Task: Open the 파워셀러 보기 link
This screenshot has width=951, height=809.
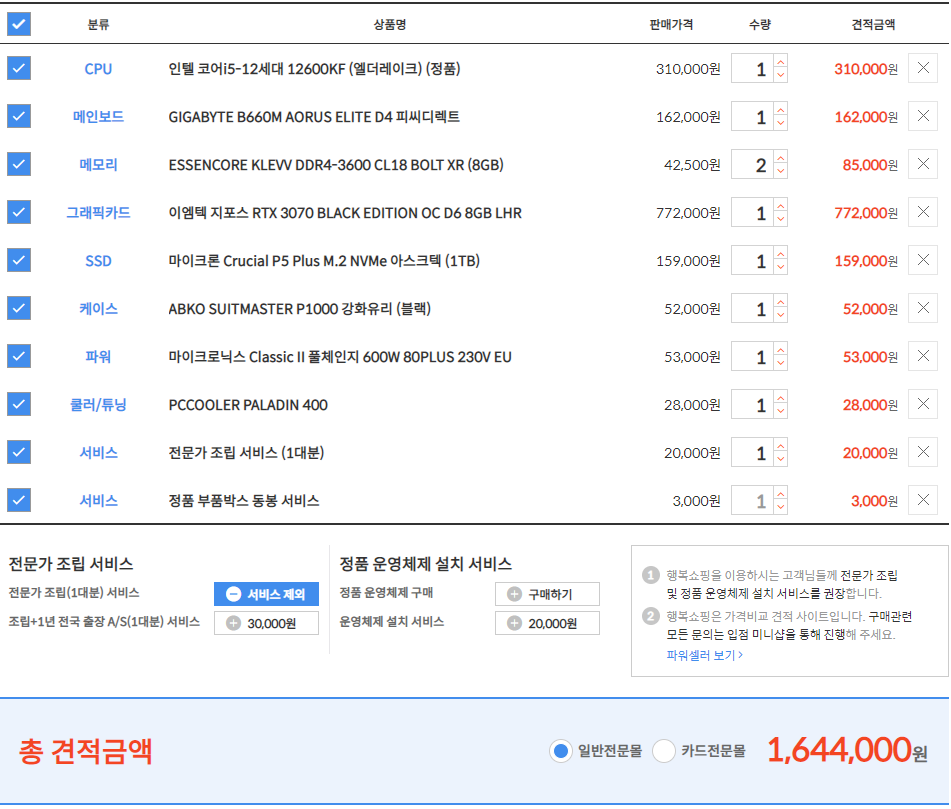Action: [704, 655]
